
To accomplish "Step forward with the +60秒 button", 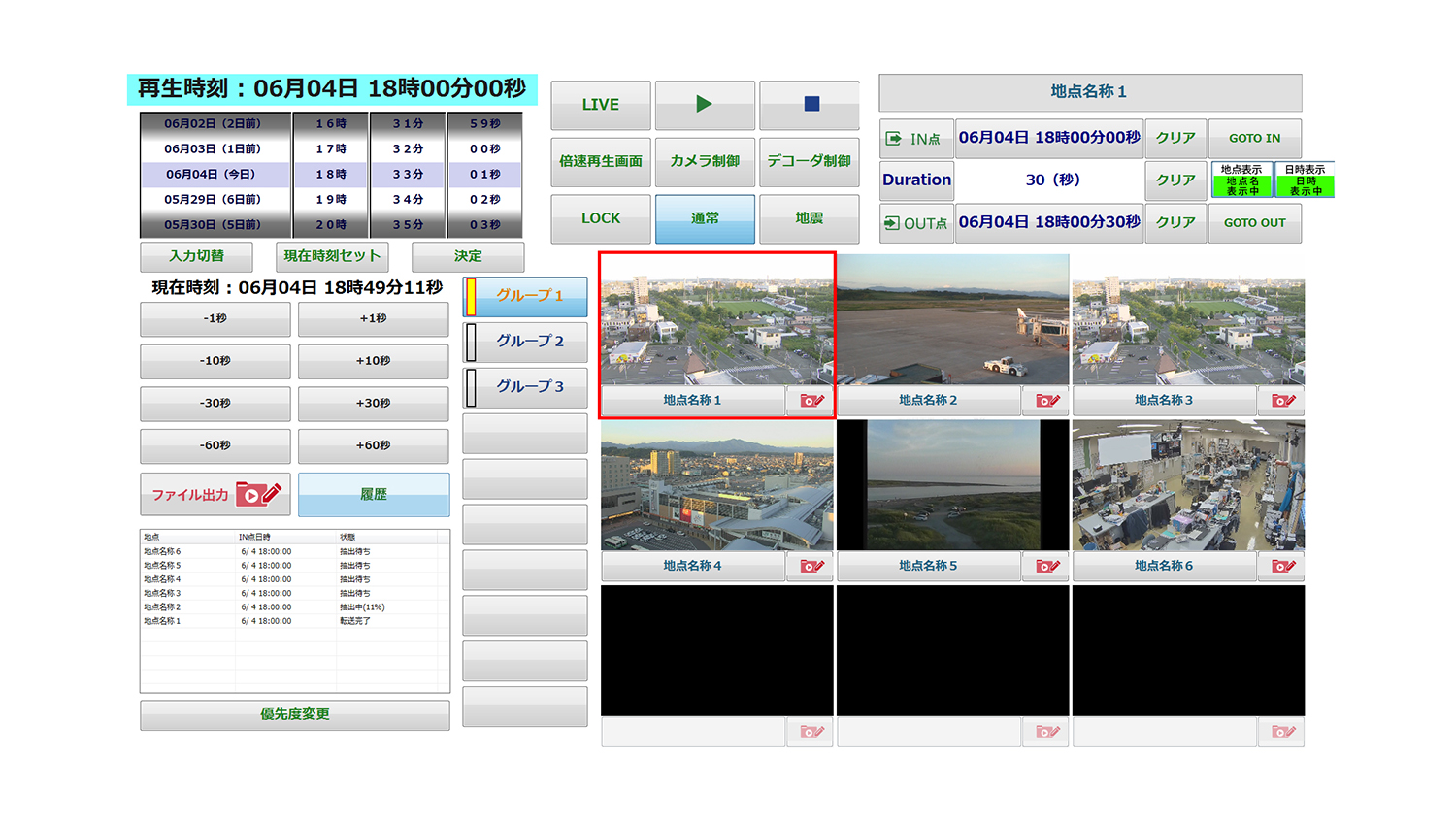I will pyautogui.click(x=373, y=446).
